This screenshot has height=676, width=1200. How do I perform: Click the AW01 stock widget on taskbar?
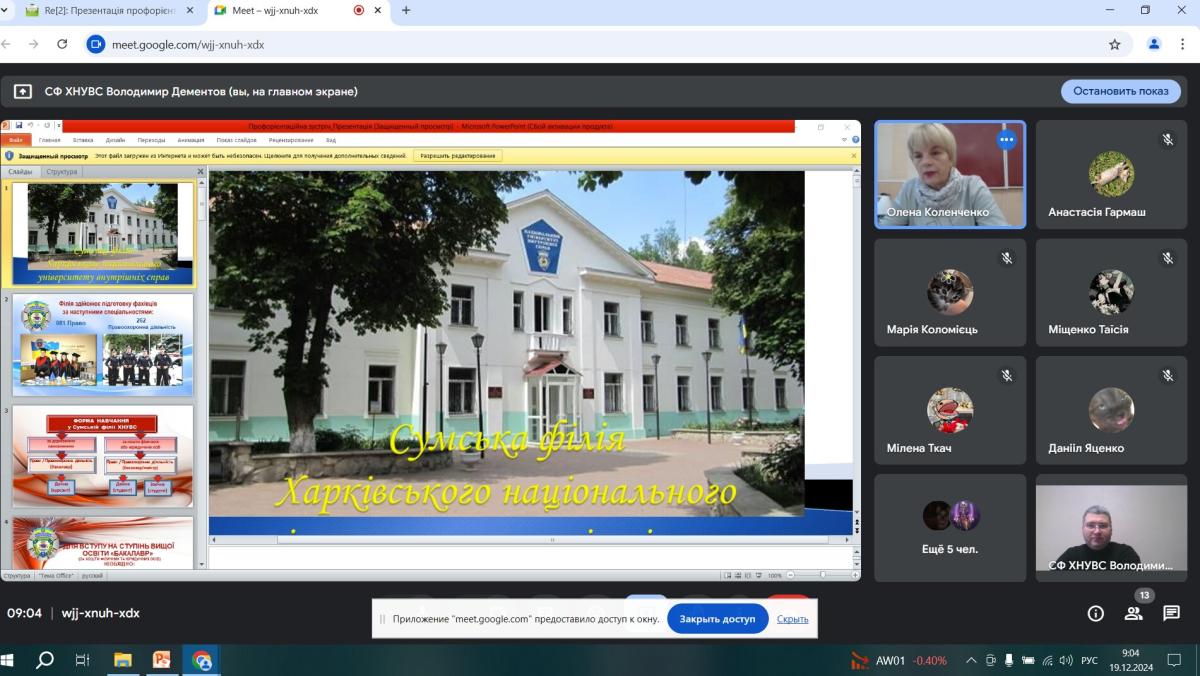click(x=899, y=660)
